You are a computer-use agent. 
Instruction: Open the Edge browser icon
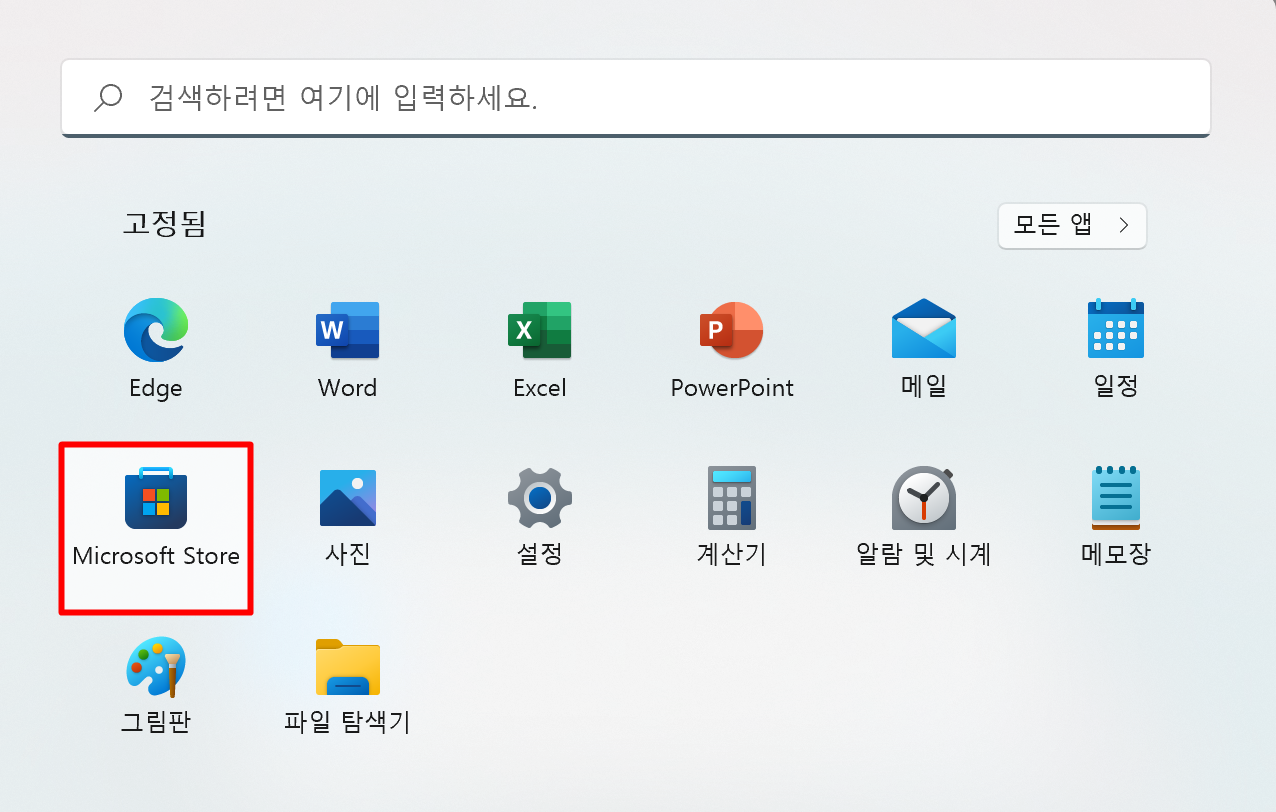(156, 331)
